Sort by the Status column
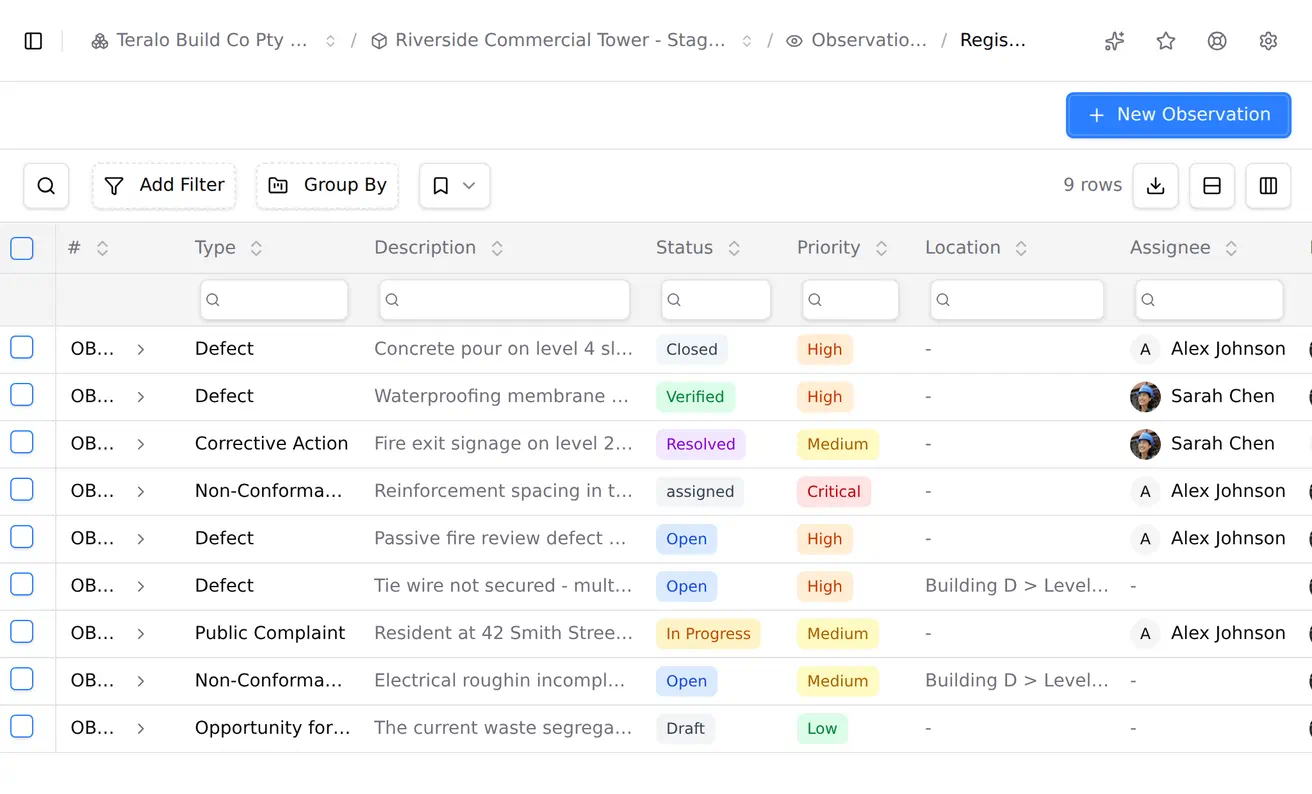The width and height of the screenshot is (1312, 794). coord(734,248)
